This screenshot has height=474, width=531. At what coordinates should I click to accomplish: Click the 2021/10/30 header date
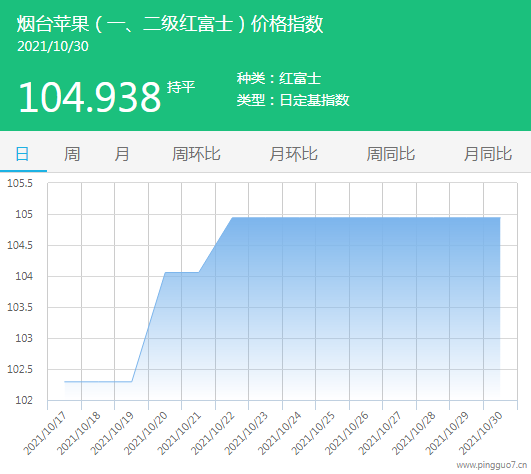tap(53, 47)
